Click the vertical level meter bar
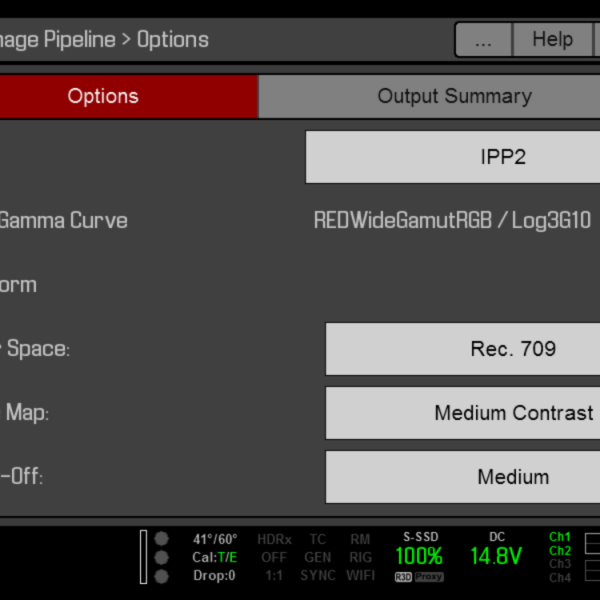Screen dimensions: 600x600 143,557
